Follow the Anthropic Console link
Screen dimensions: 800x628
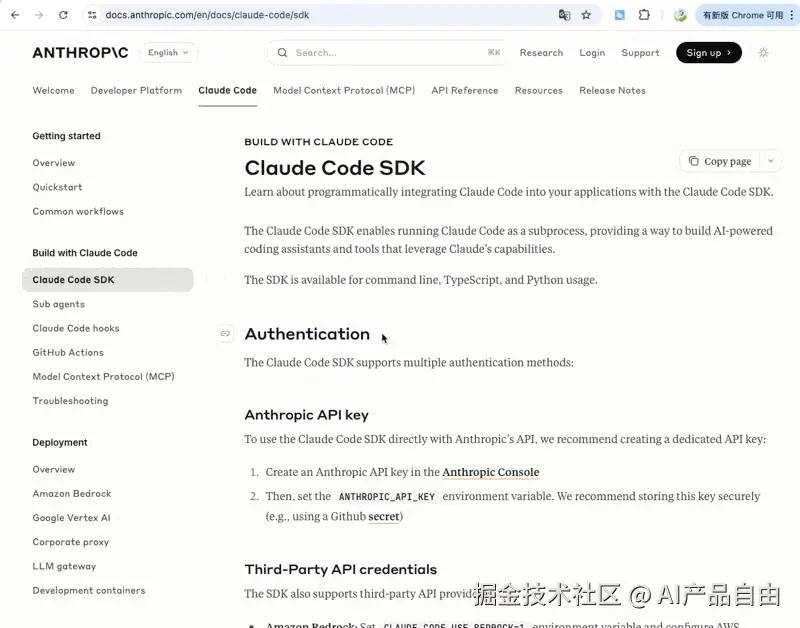pos(490,472)
